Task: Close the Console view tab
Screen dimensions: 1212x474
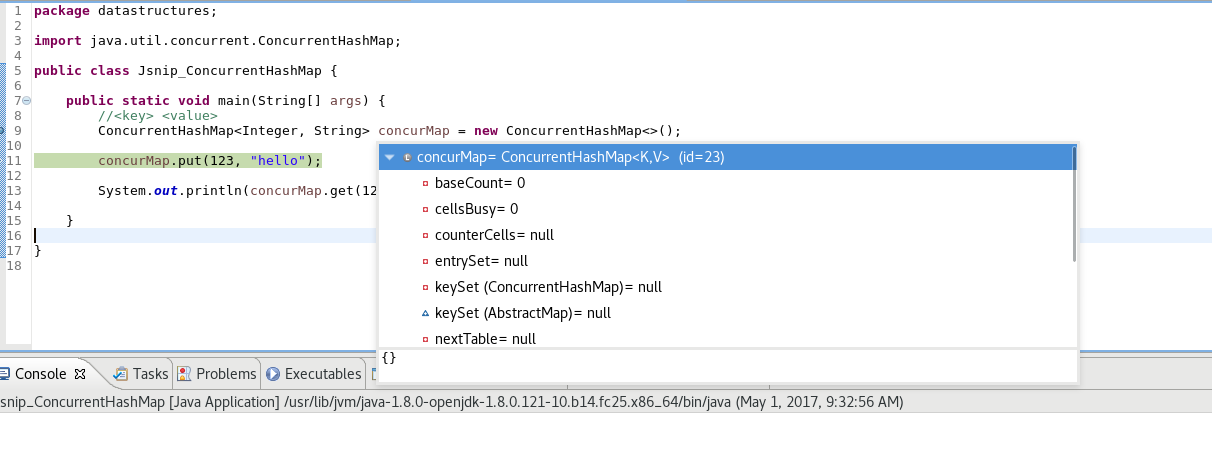Action: pos(81,374)
